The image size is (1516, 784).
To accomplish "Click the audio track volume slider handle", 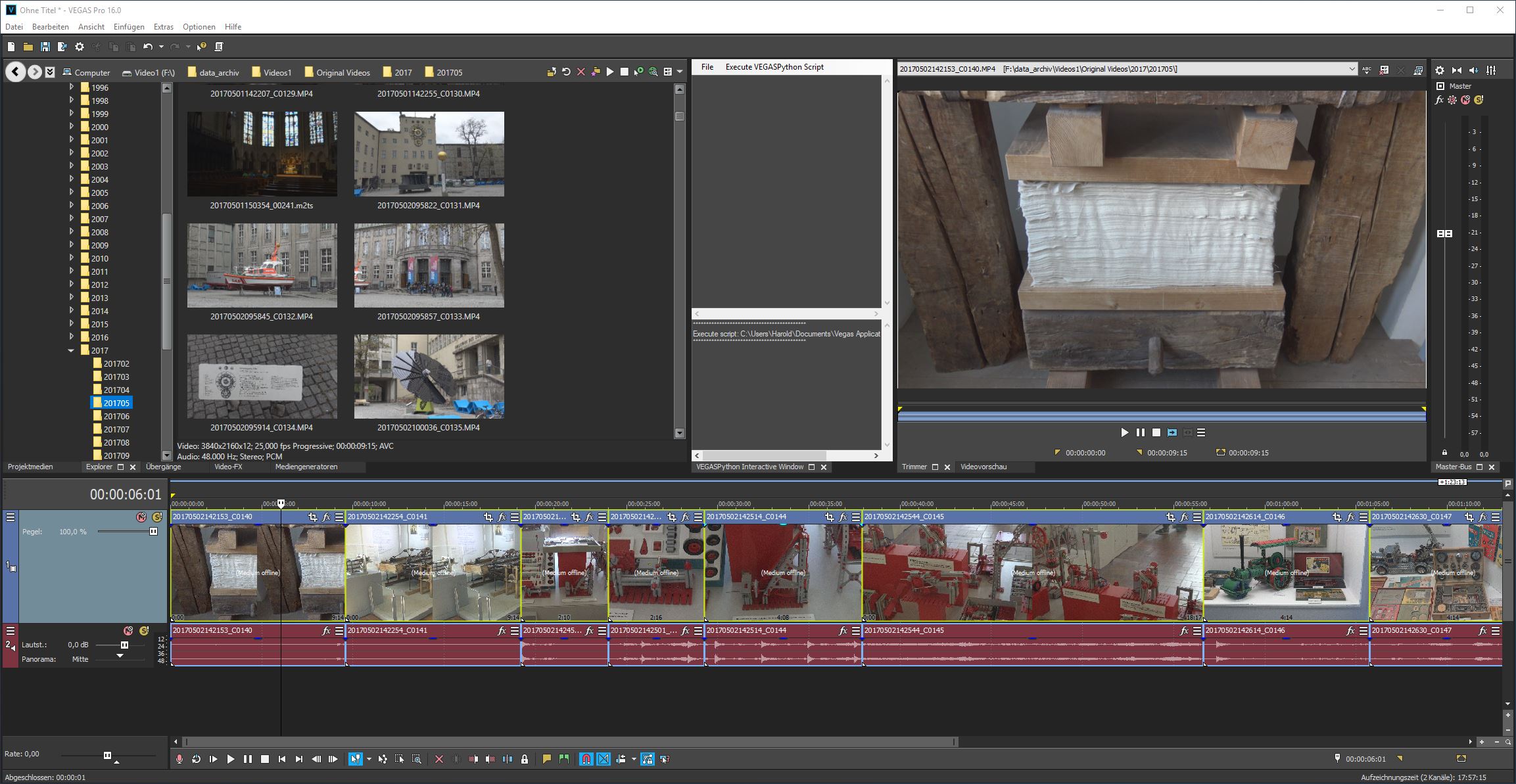I will 124,645.
